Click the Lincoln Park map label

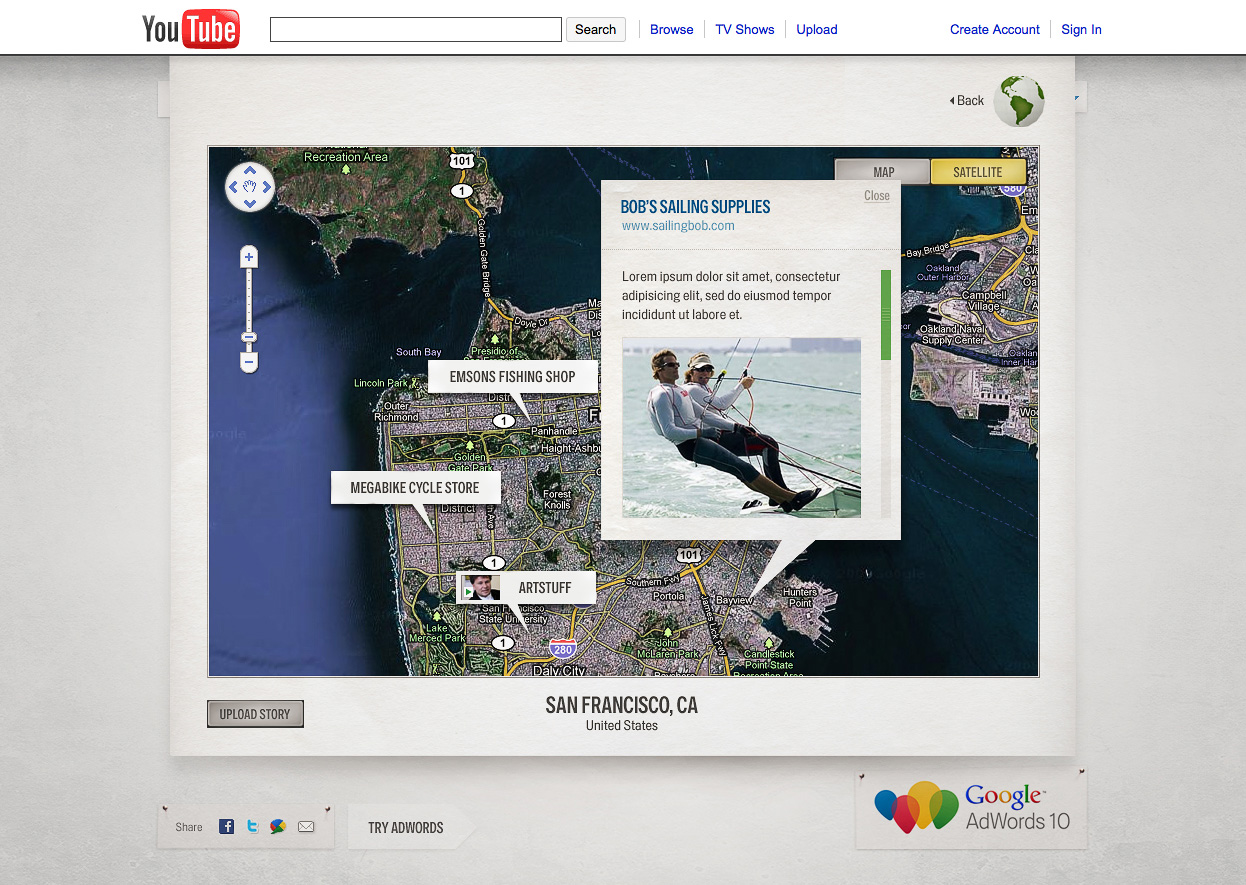point(381,383)
